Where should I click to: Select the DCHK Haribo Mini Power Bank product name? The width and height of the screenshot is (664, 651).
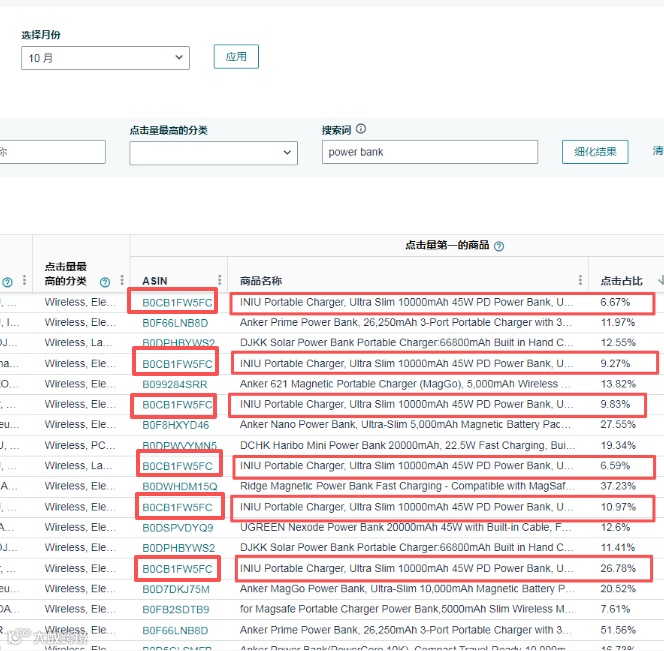(x=407, y=446)
